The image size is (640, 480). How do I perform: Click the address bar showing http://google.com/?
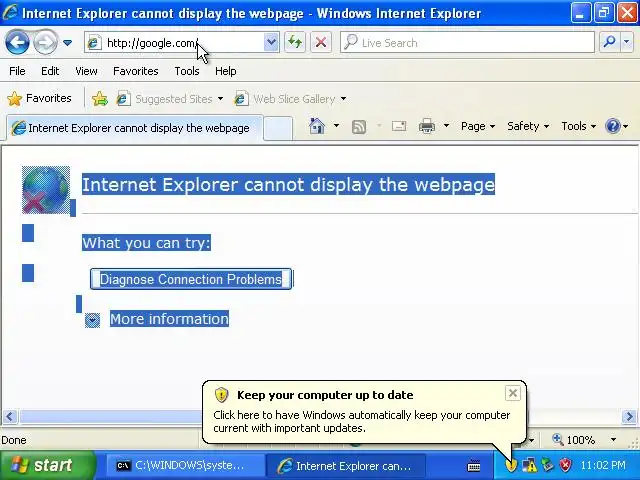pyautogui.click(x=175, y=42)
